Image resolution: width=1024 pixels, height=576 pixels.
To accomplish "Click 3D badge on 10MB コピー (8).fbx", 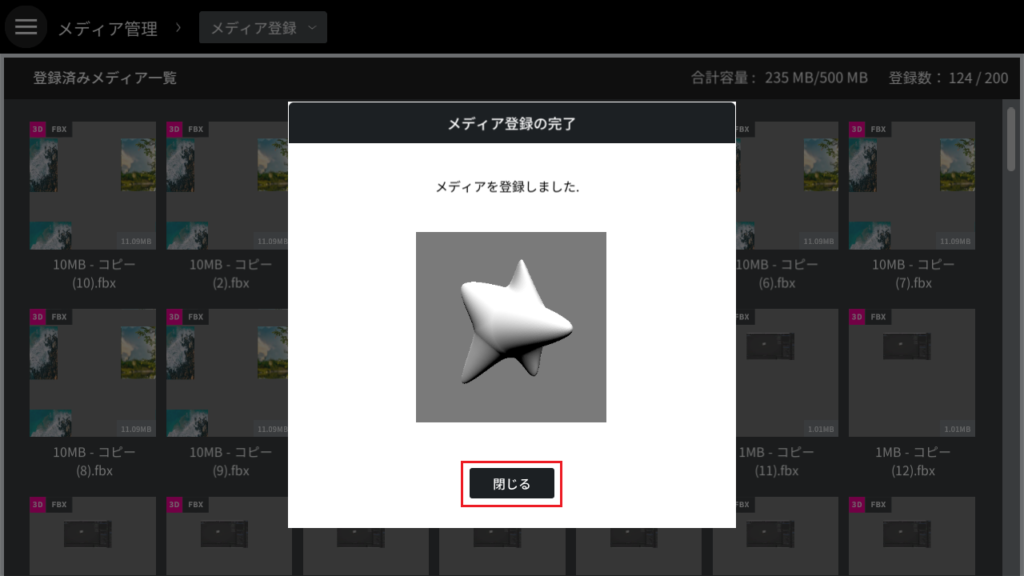I will pos(37,317).
